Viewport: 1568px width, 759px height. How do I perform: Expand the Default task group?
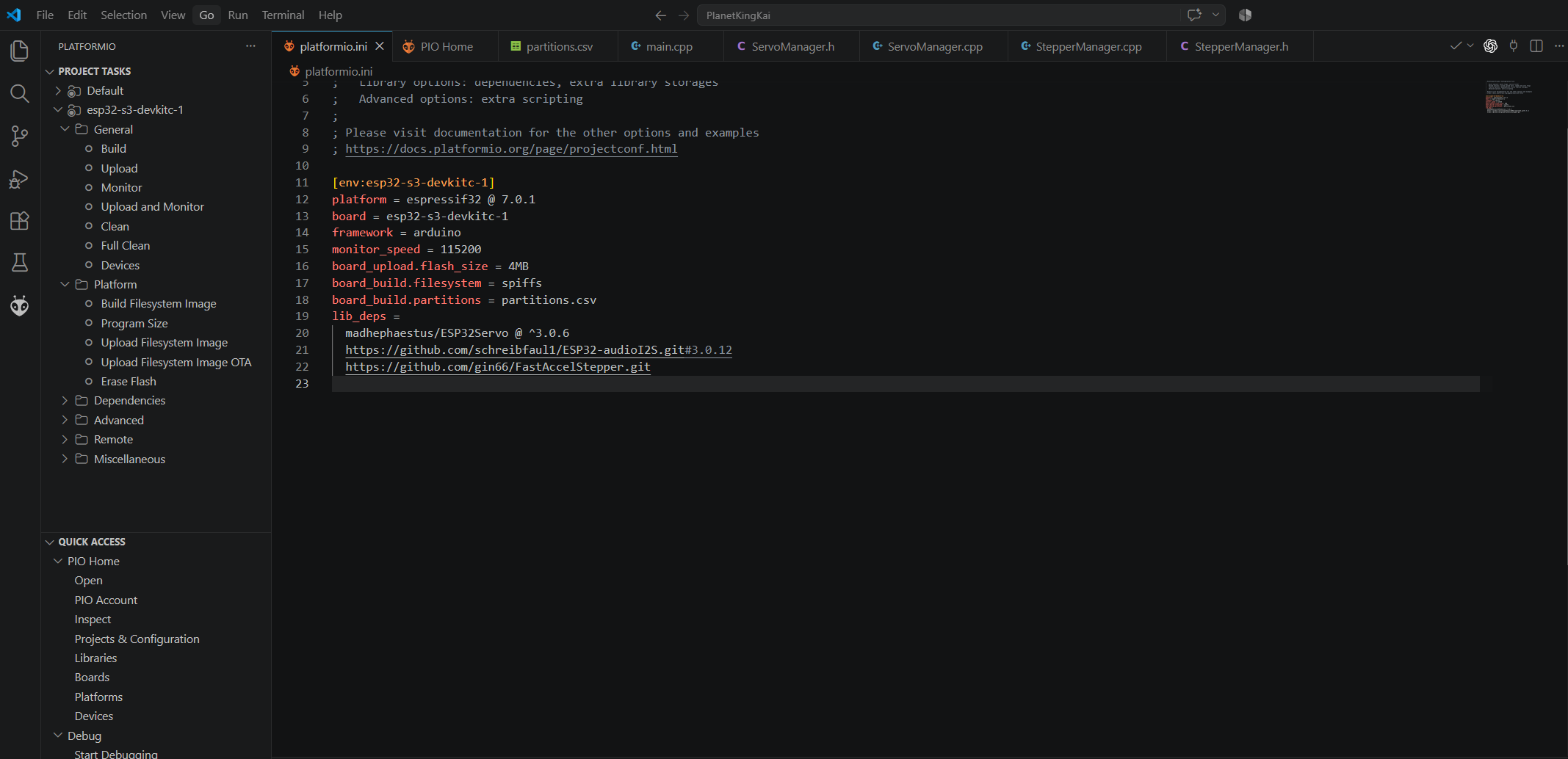58,90
